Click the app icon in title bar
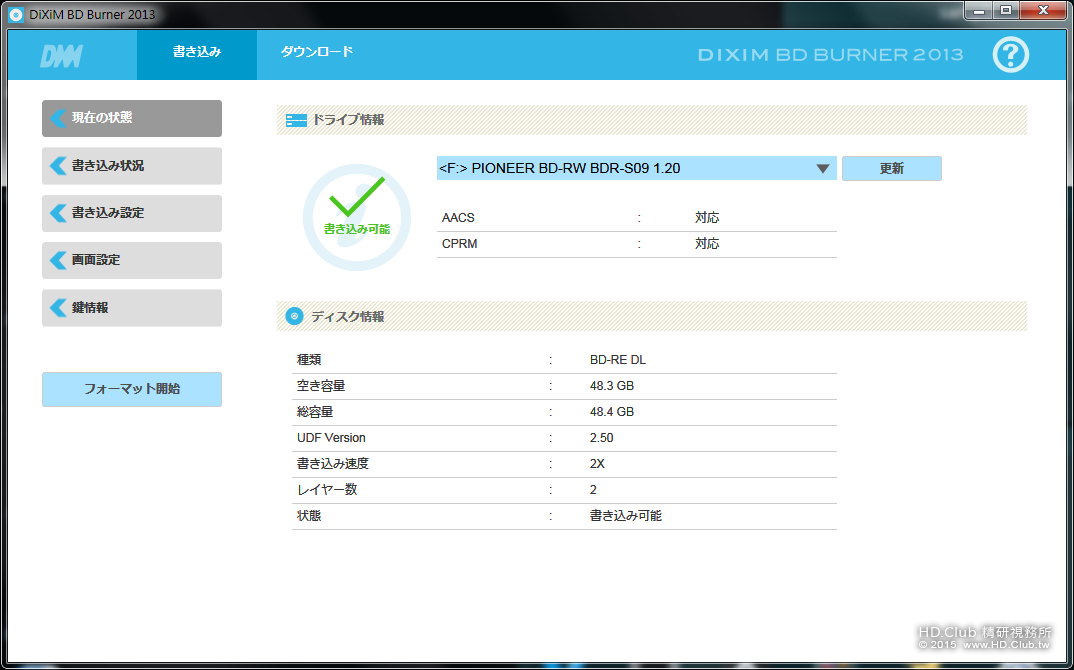1074x670 pixels. pyautogui.click(x=15, y=14)
